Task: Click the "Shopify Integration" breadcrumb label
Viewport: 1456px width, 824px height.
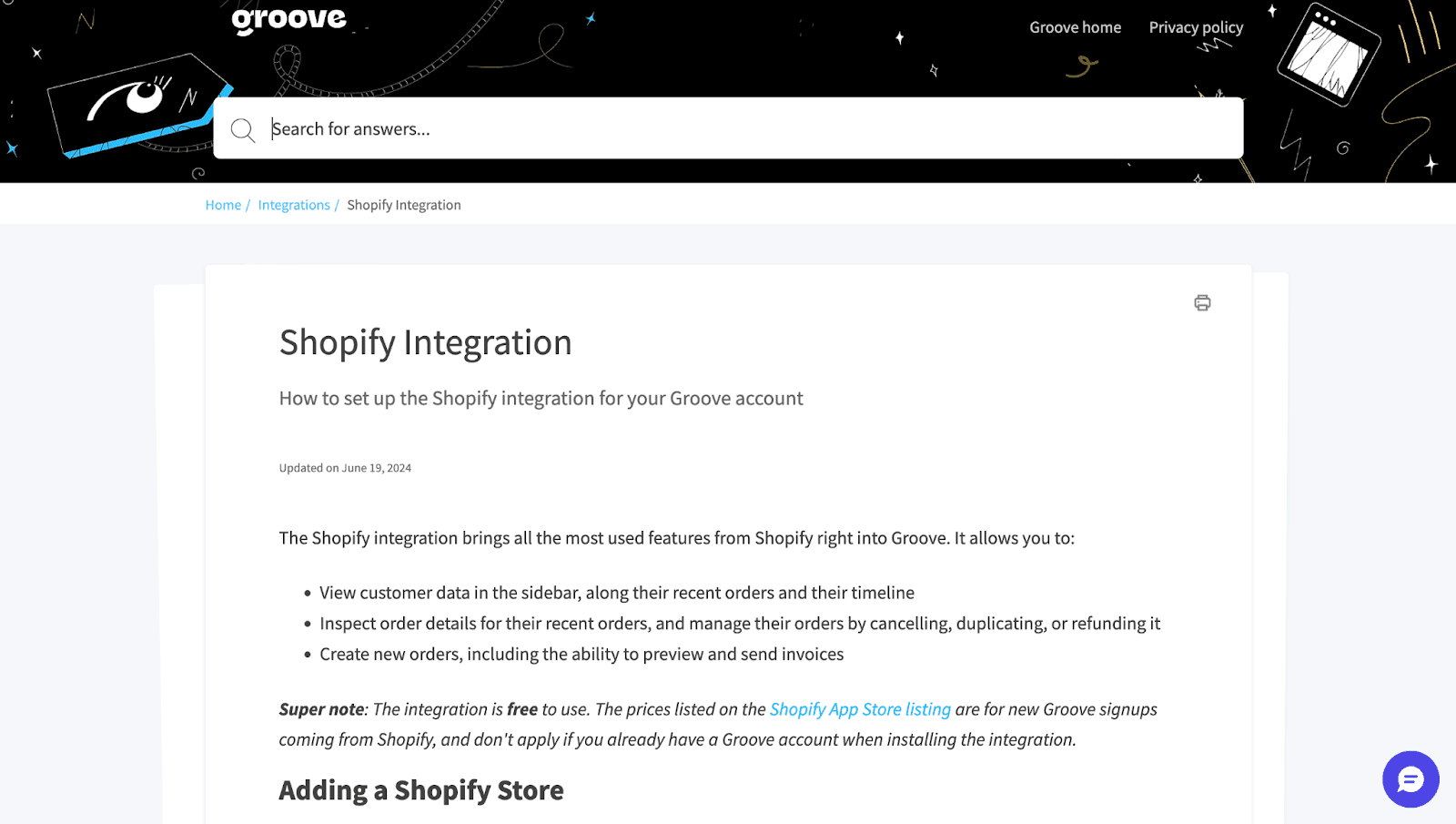Action: click(404, 204)
